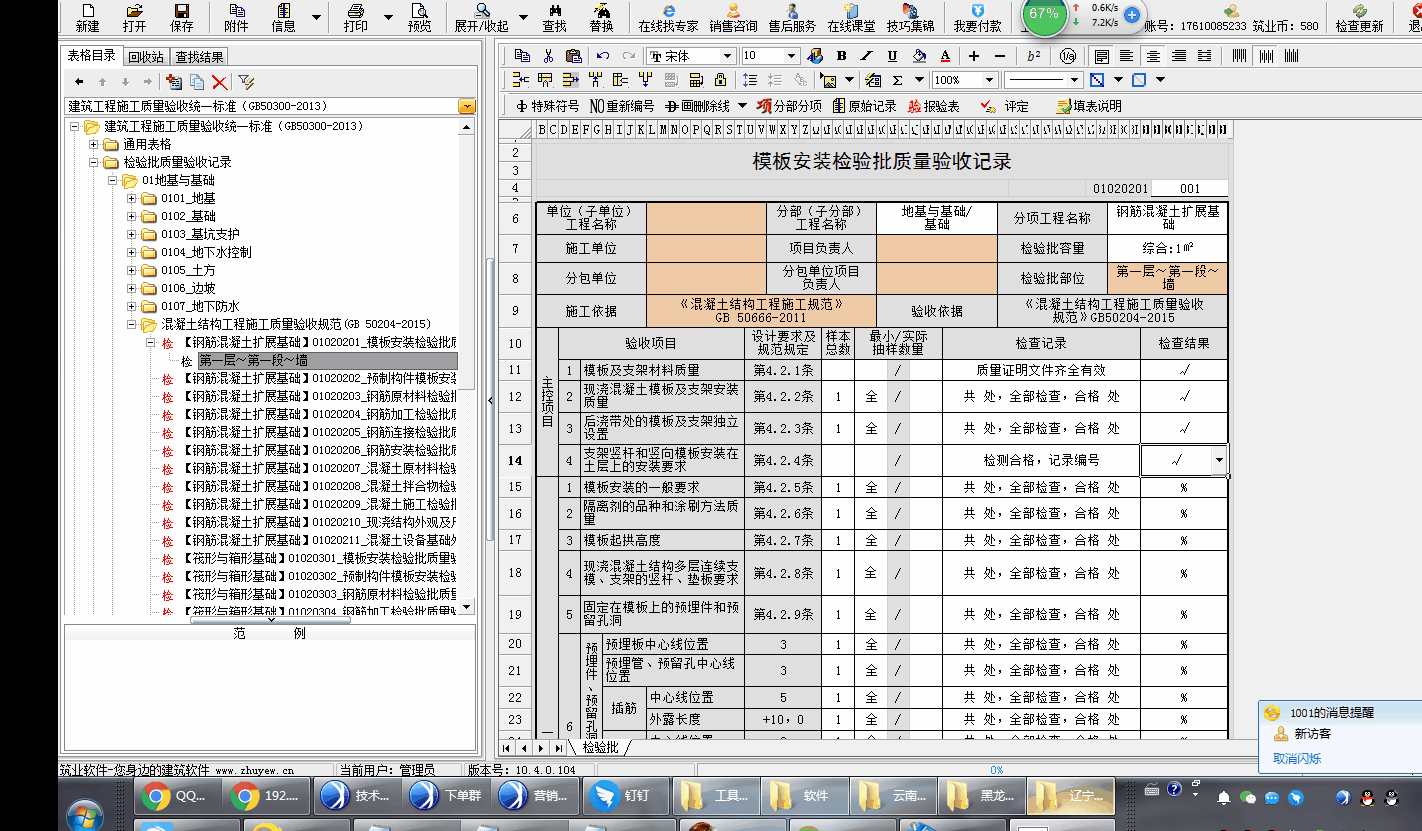
Task: Toggle italic text formatting
Action: pyautogui.click(x=866, y=56)
